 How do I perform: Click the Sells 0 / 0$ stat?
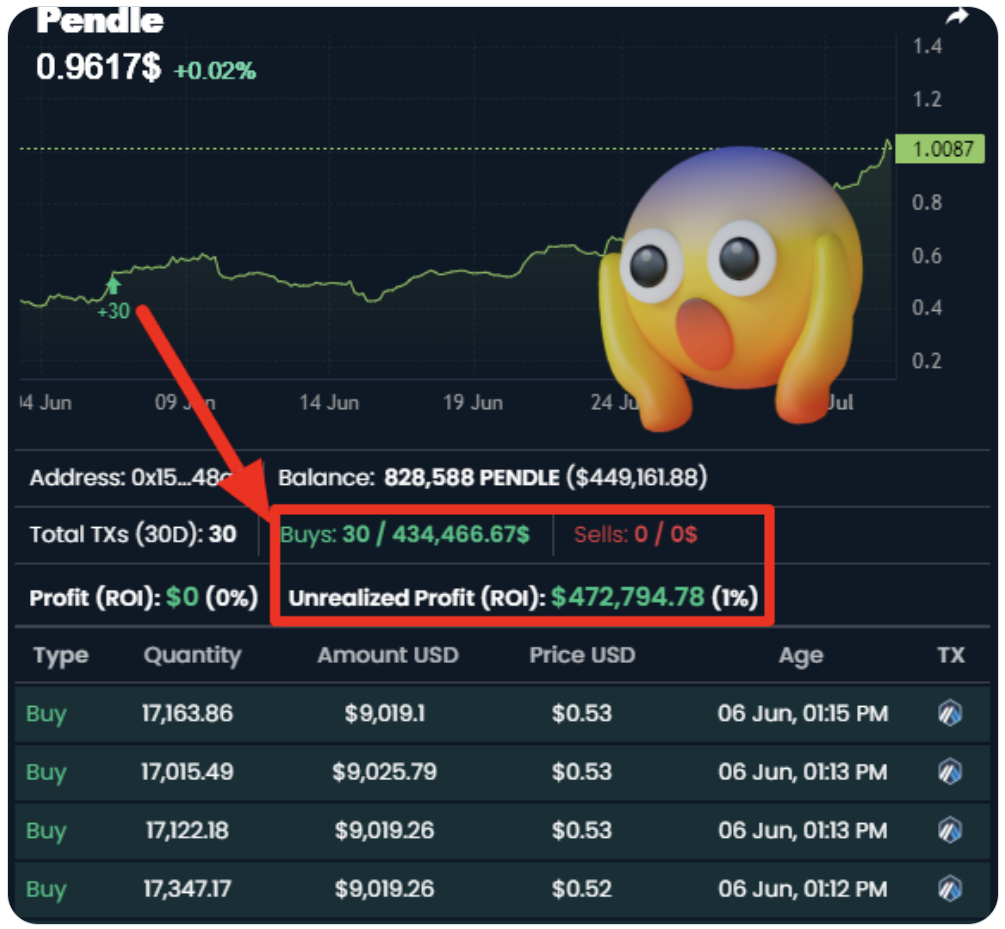[635, 534]
